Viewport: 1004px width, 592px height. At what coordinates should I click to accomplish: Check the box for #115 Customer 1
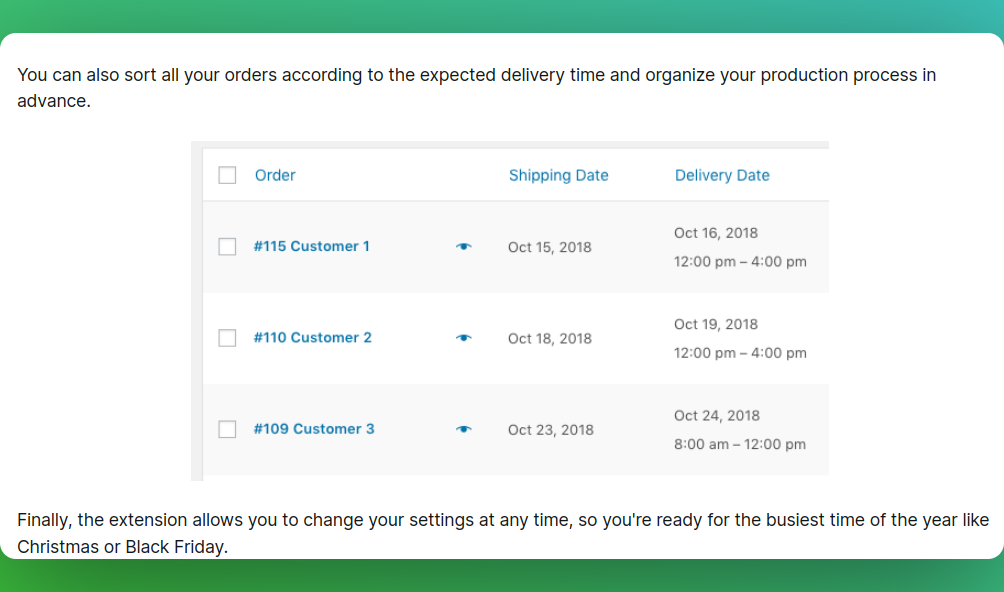click(x=227, y=246)
